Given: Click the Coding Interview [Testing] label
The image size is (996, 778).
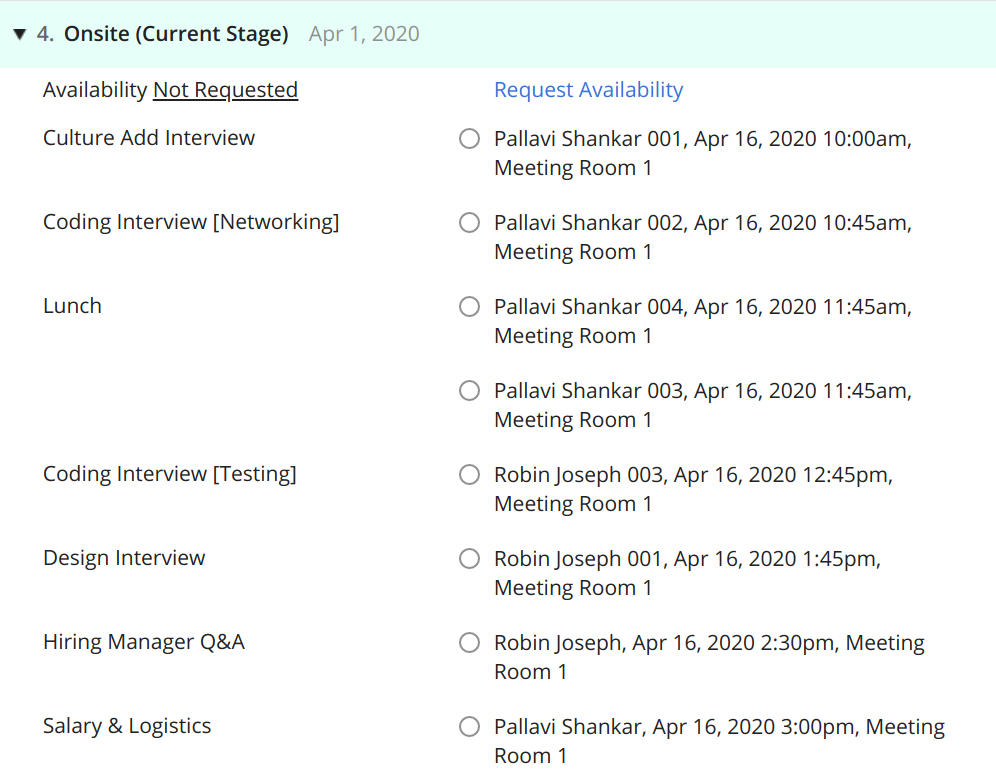Looking at the screenshot, I should (x=170, y=474).
